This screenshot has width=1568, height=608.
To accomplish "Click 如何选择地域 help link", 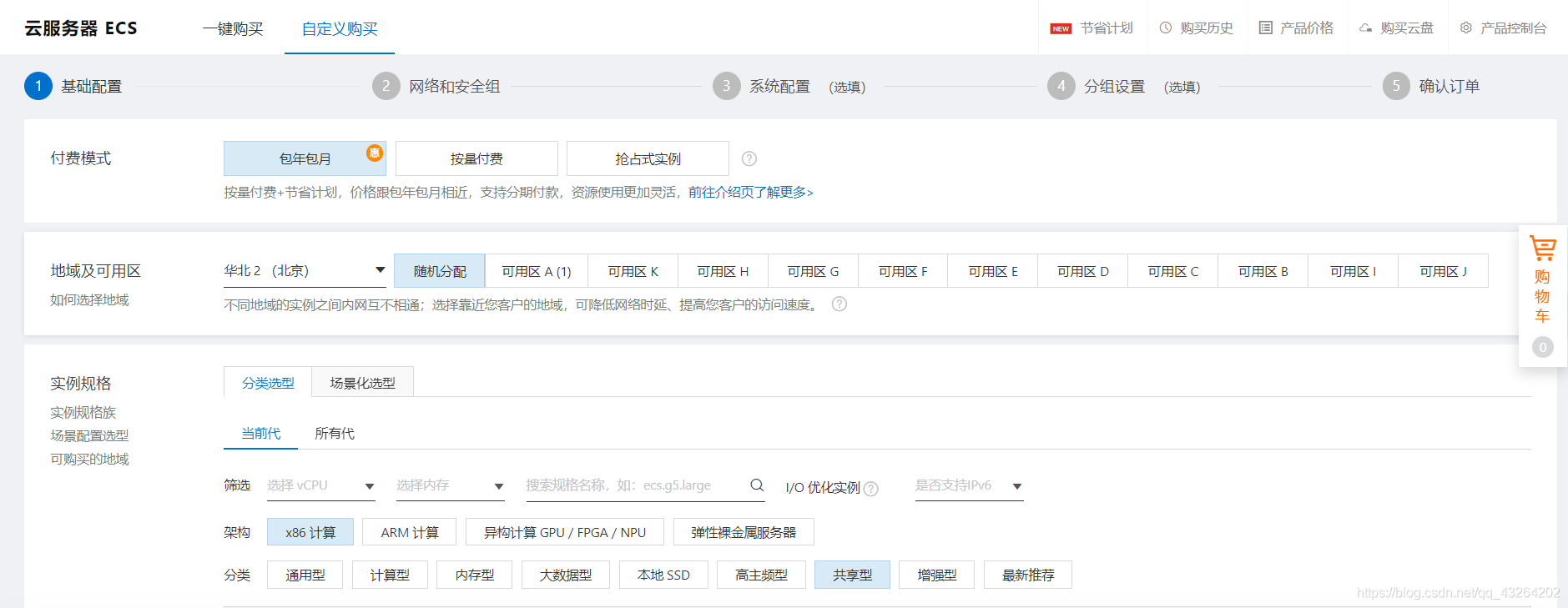I will pos(89,299).
